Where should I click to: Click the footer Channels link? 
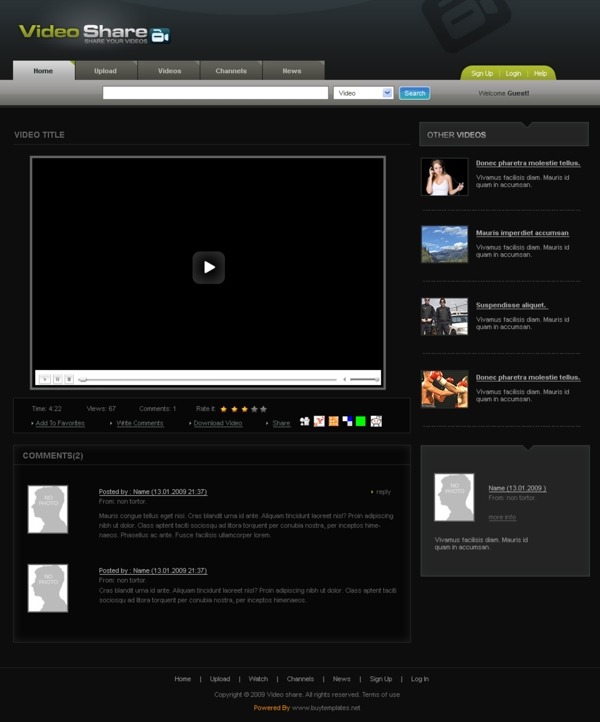[x=300, y=679]
